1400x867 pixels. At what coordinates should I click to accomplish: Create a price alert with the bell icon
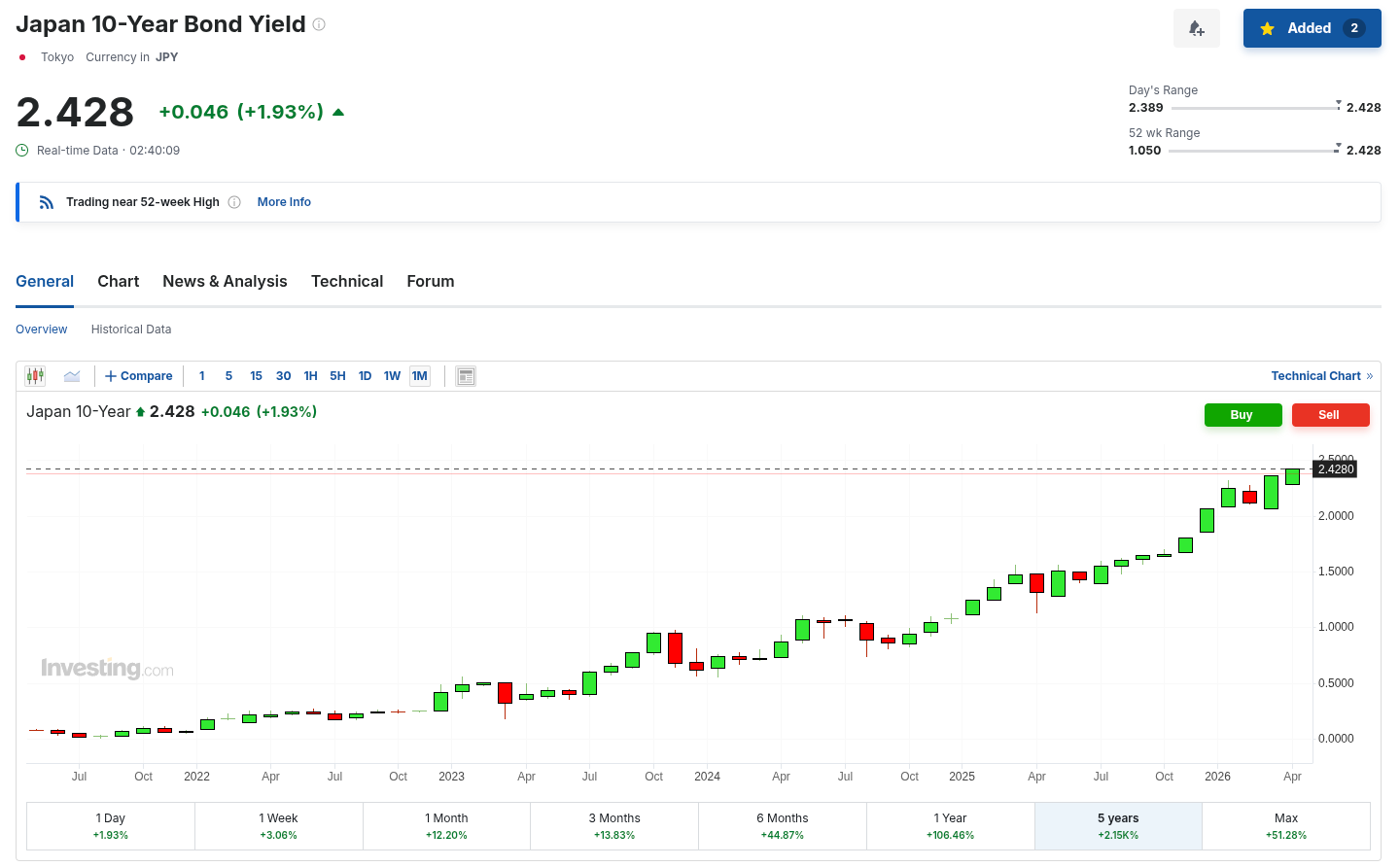click(x=1197, y=28)
